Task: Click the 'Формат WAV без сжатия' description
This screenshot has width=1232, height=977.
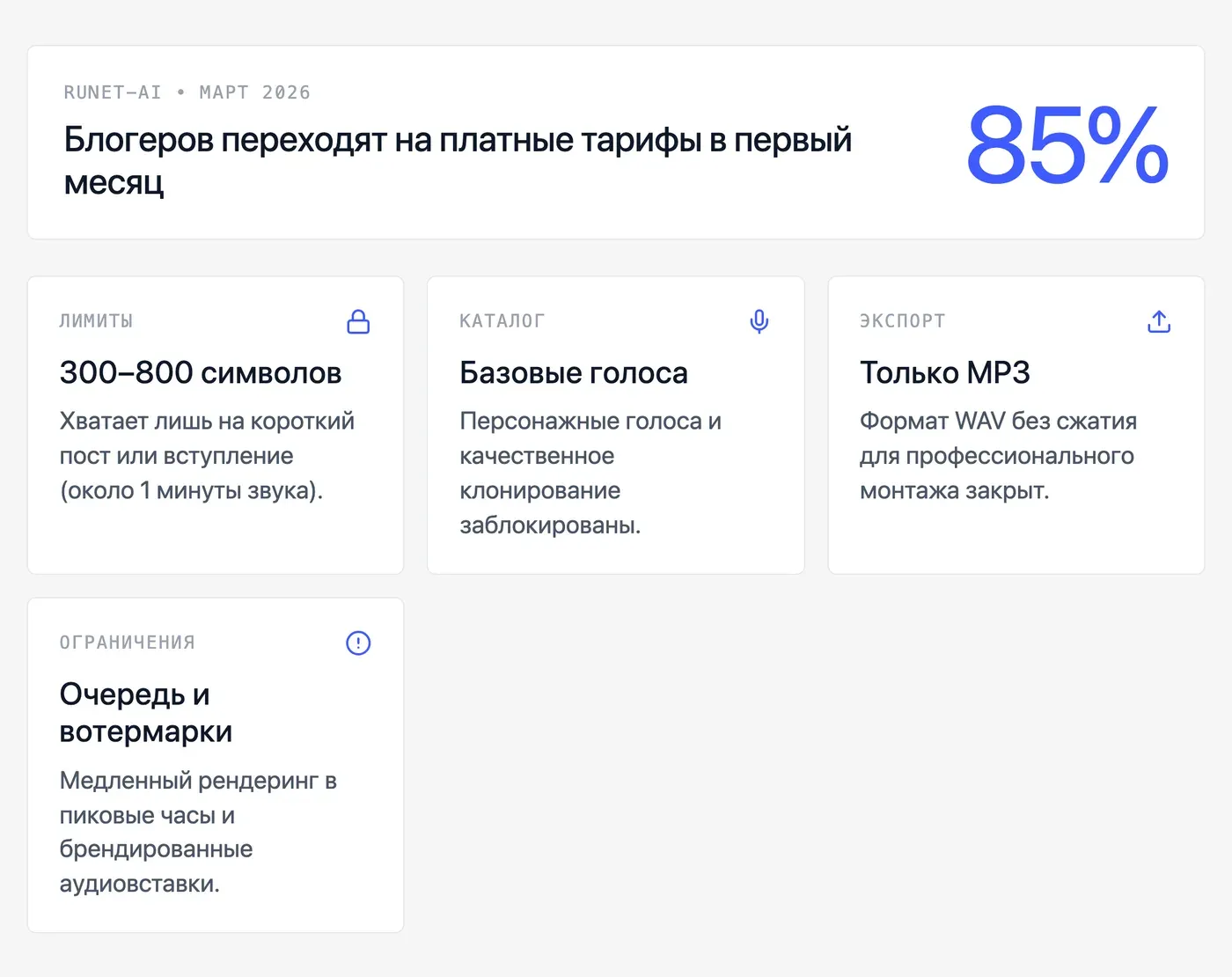Action: [998, 456]
